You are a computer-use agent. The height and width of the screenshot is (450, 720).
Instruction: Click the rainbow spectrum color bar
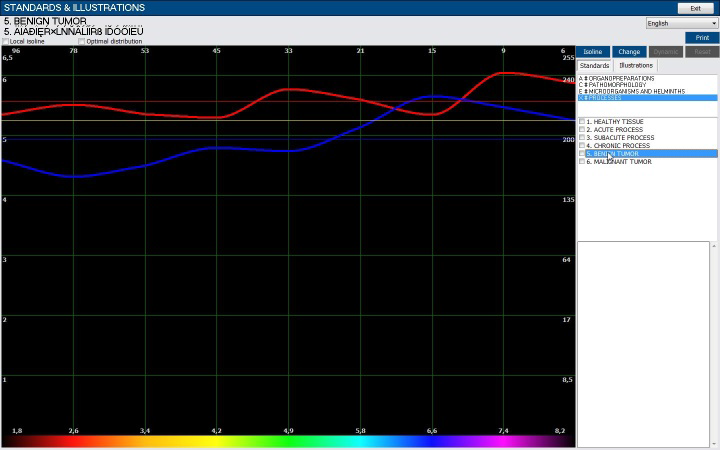pos(288,441)
